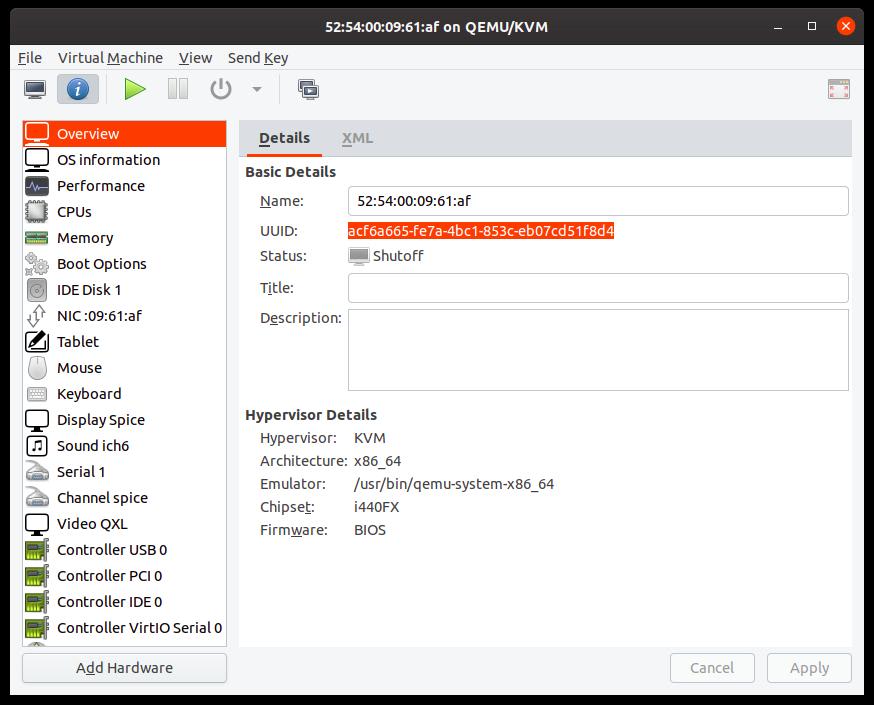874x705 pixels.
Task: Click the i440FX chipset value
Action: pyautogui.click(x=376, y=507)
